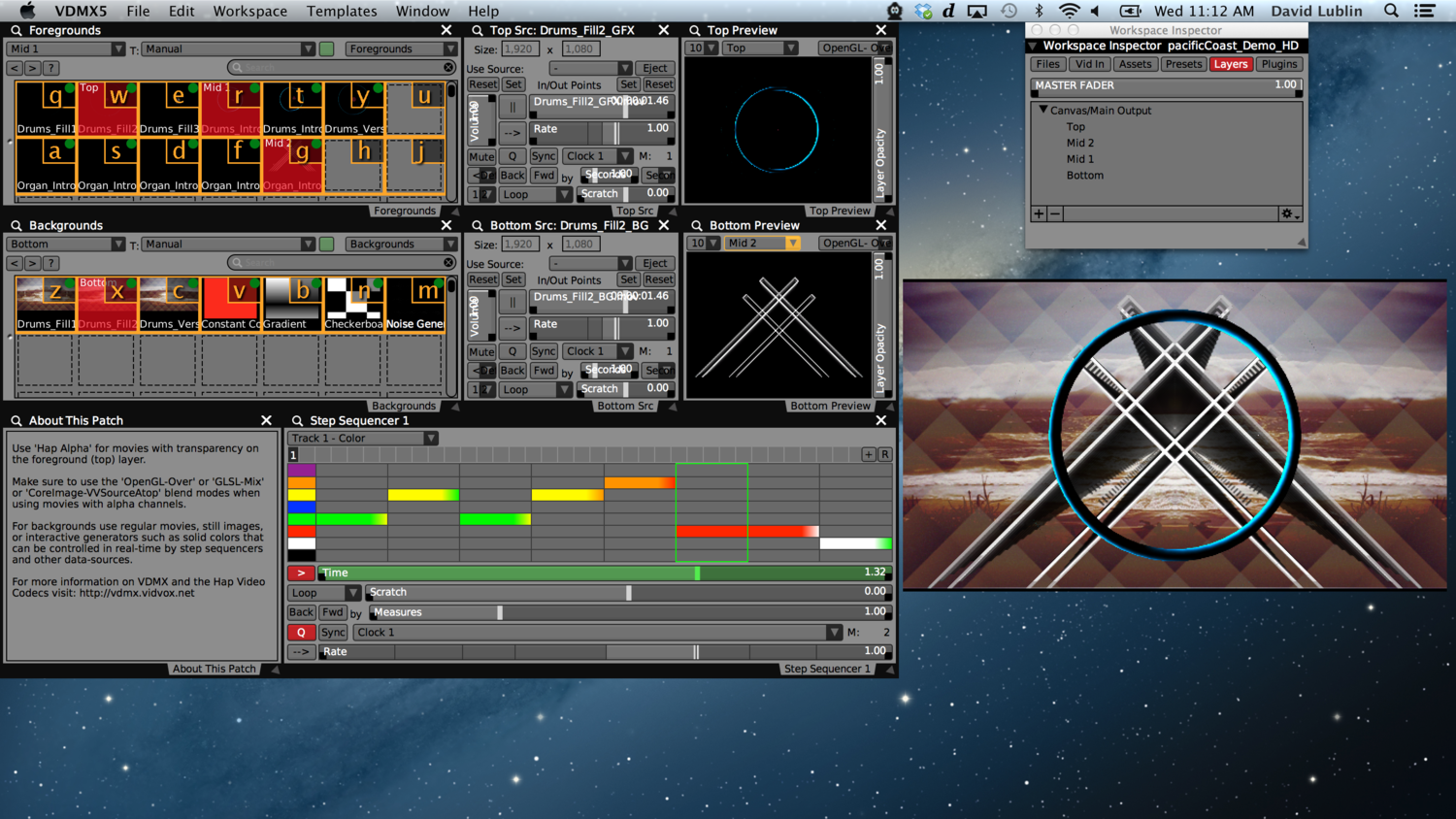Go to next page in Foregrounds
The height and width of the screenshot is (819, 1456).
click(33, 68)
